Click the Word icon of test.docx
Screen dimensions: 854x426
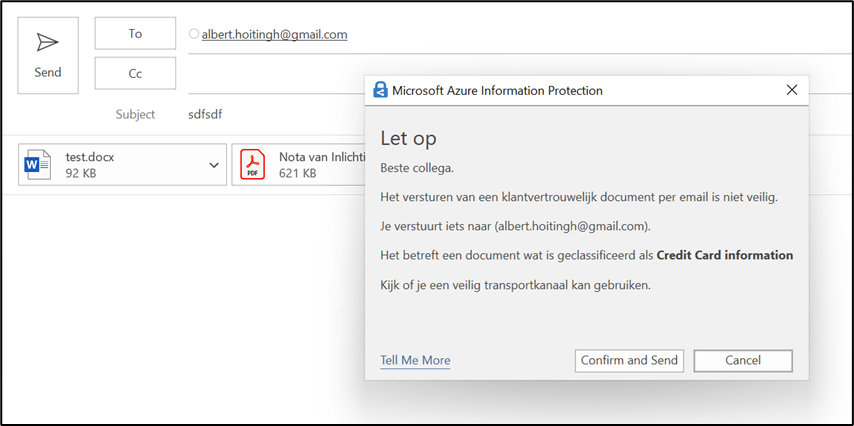38,165
